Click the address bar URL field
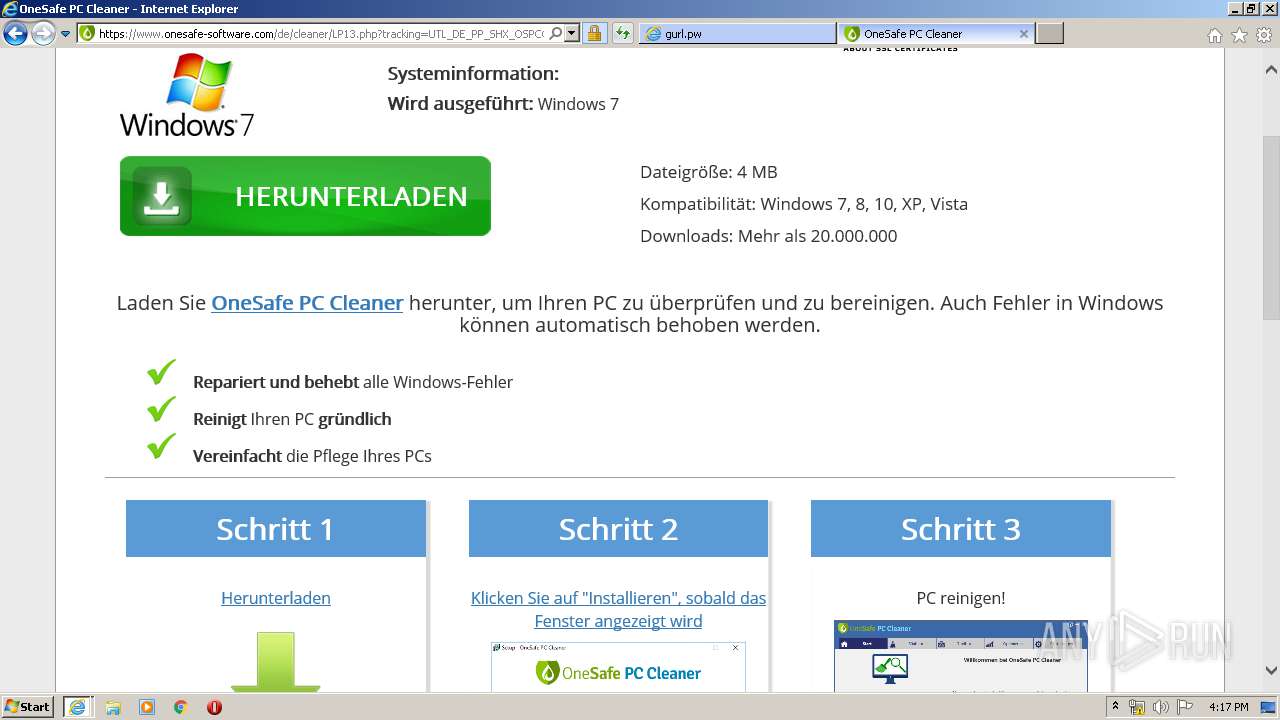The height and width of the screenshot is (720, 1280). click(x=322, y=33)
